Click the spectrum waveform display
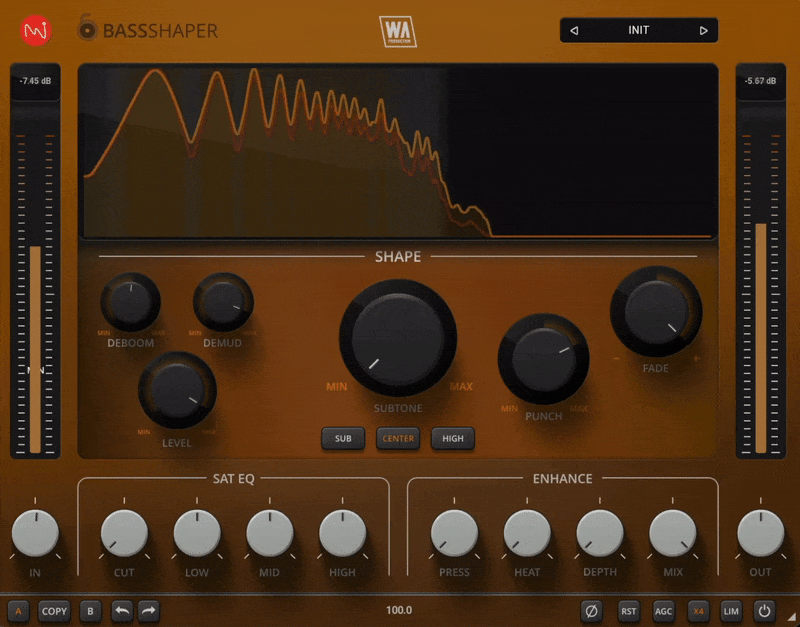800x627 pixels. tap(398, 152)
